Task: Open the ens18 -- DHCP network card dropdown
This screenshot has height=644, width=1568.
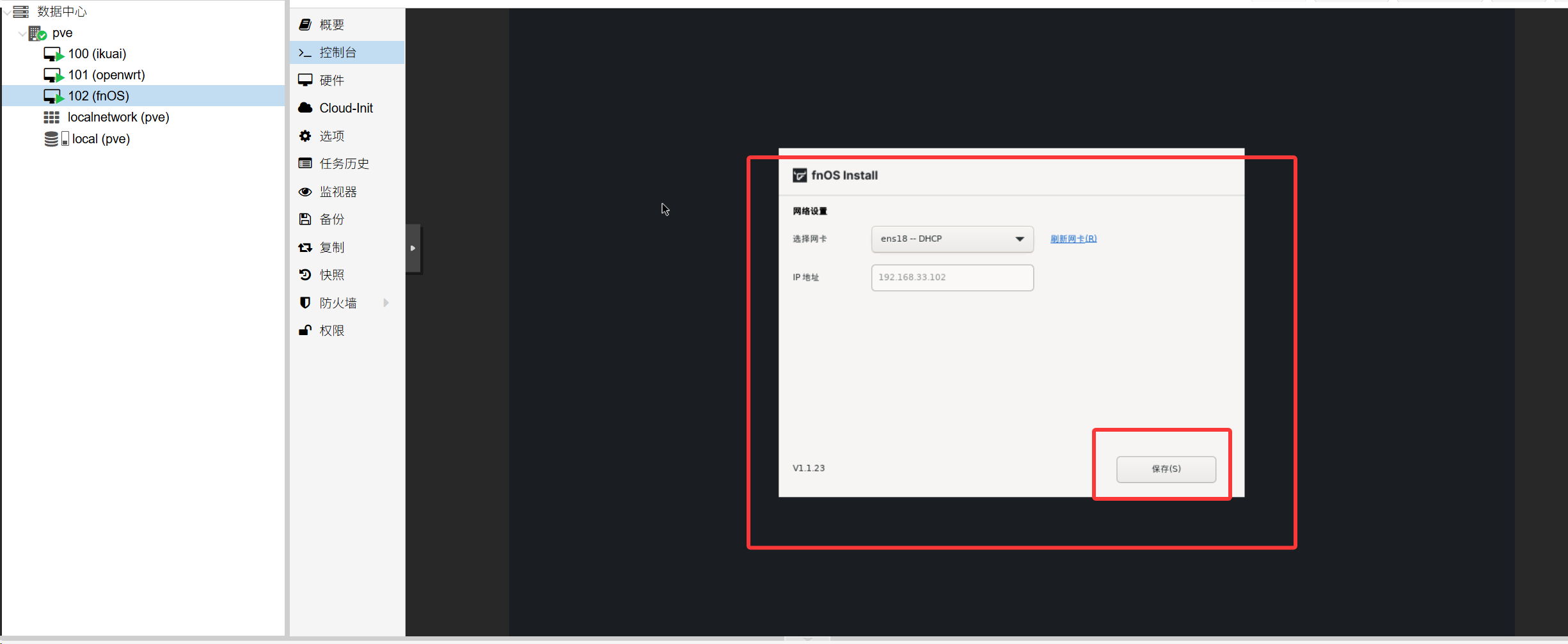Action: tap(952, 239)
